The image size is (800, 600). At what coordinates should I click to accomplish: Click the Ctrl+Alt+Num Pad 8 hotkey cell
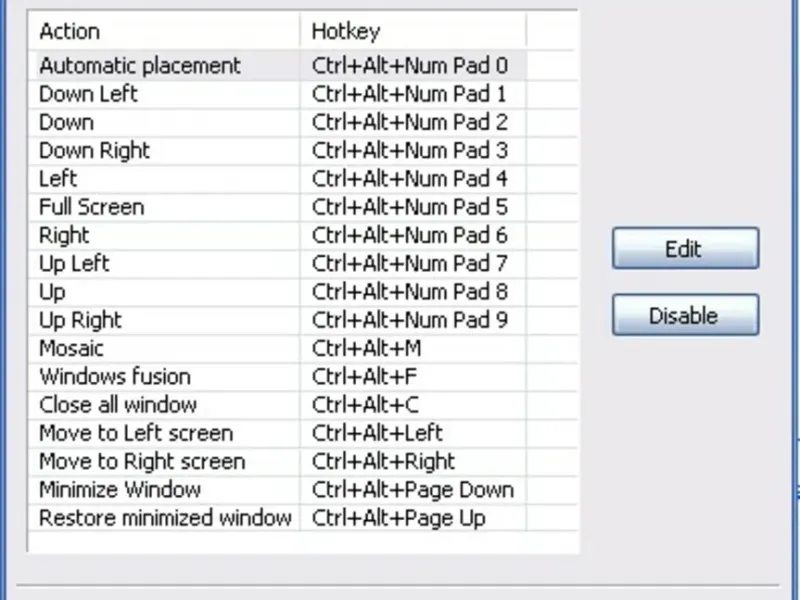(410, 292)
